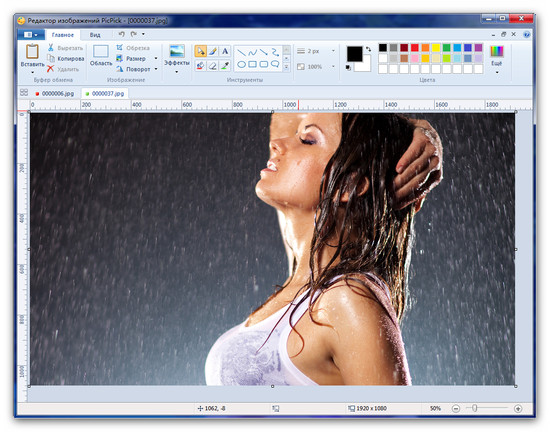
Task: Select the rounded rectangle shape
Action: click(x=264, y=65)
